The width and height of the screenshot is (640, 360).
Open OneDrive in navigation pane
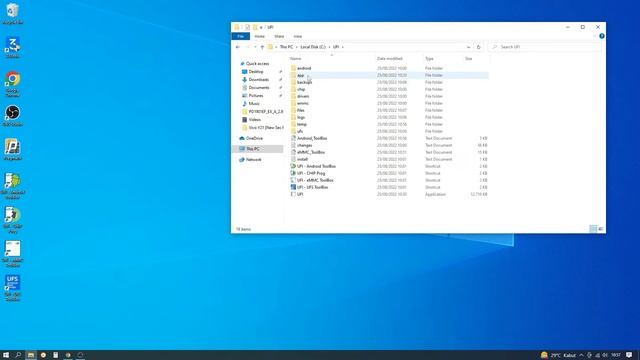(x=254, y=138)
